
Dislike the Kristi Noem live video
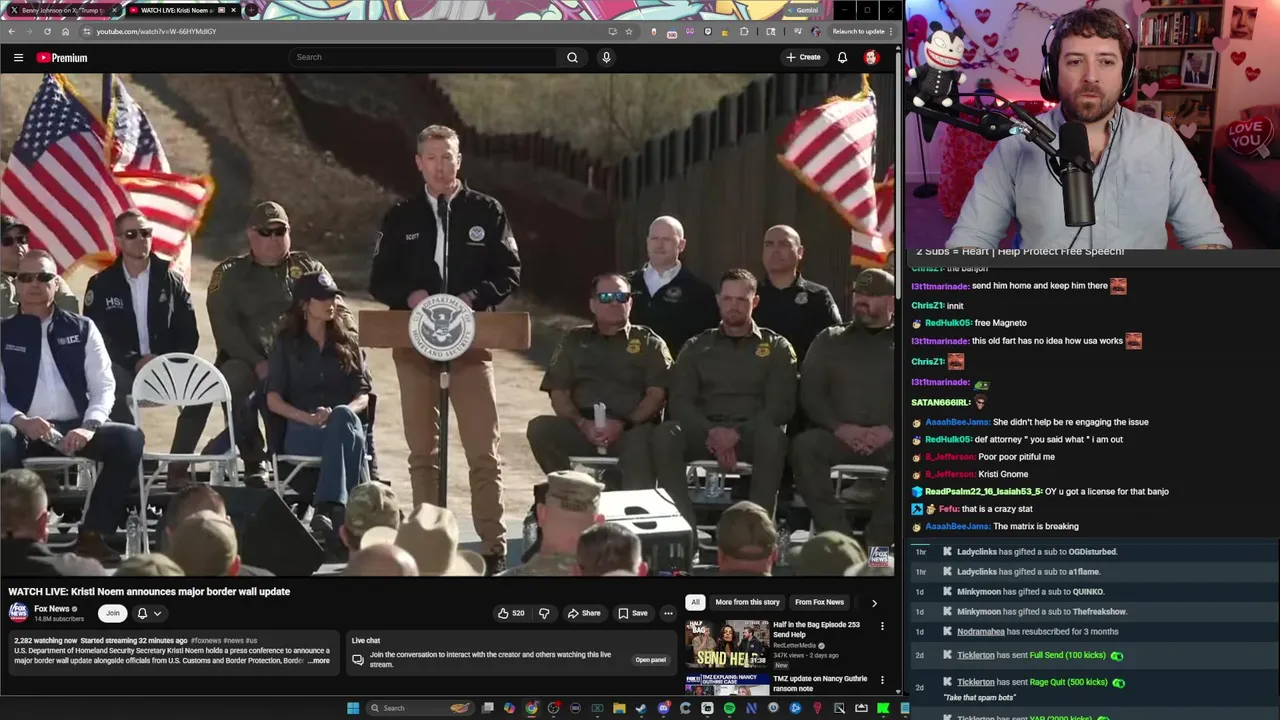[544, 613]
